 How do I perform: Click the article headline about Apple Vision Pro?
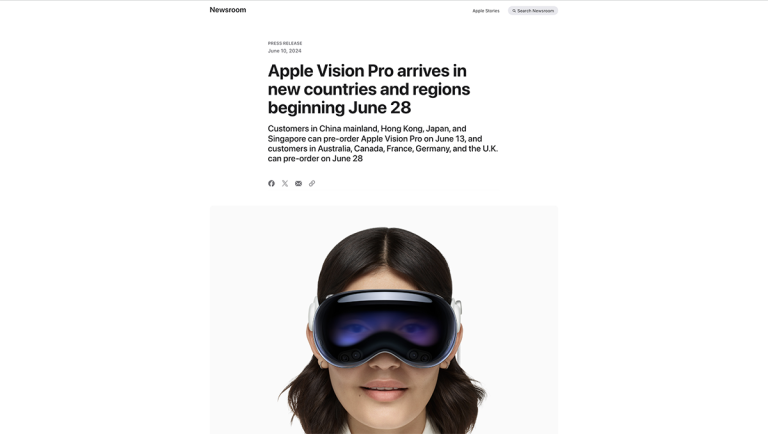tap(369, 89)
